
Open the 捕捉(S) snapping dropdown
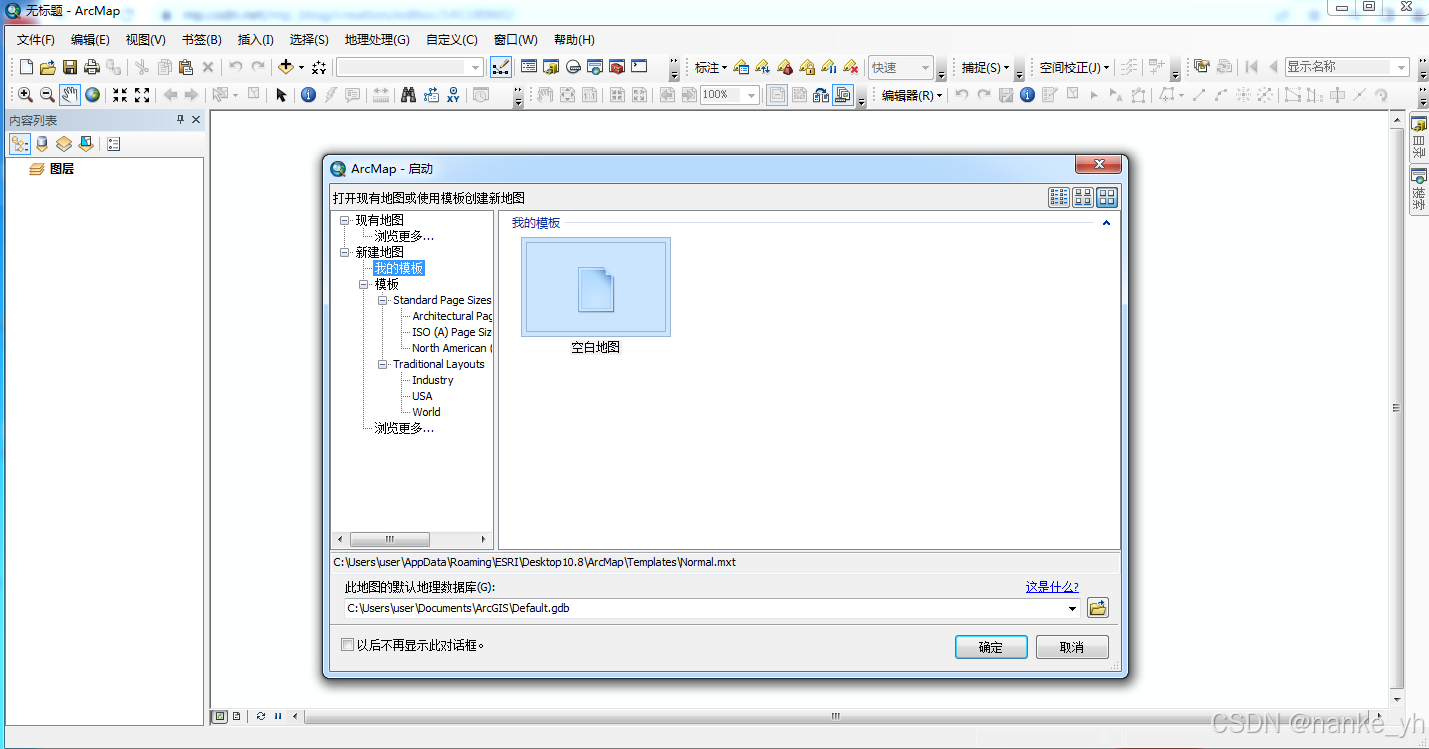985,67
